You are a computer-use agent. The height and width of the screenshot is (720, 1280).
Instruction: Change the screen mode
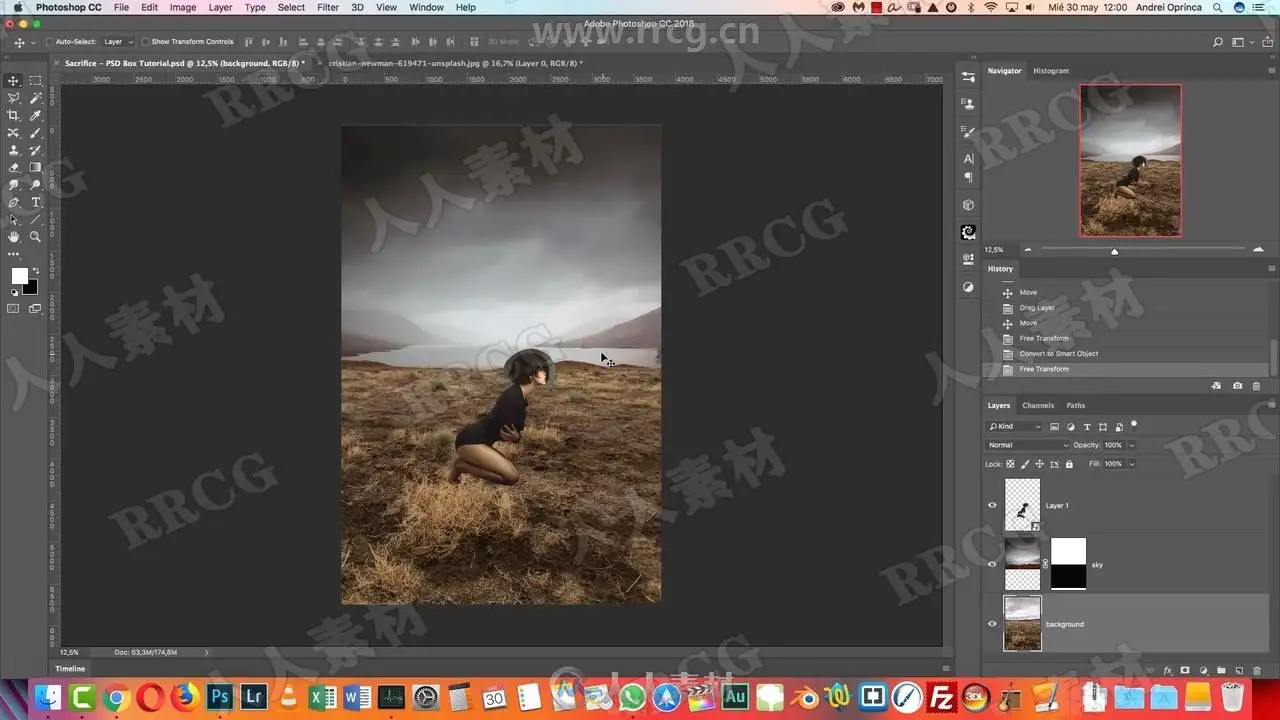point(36,309)
